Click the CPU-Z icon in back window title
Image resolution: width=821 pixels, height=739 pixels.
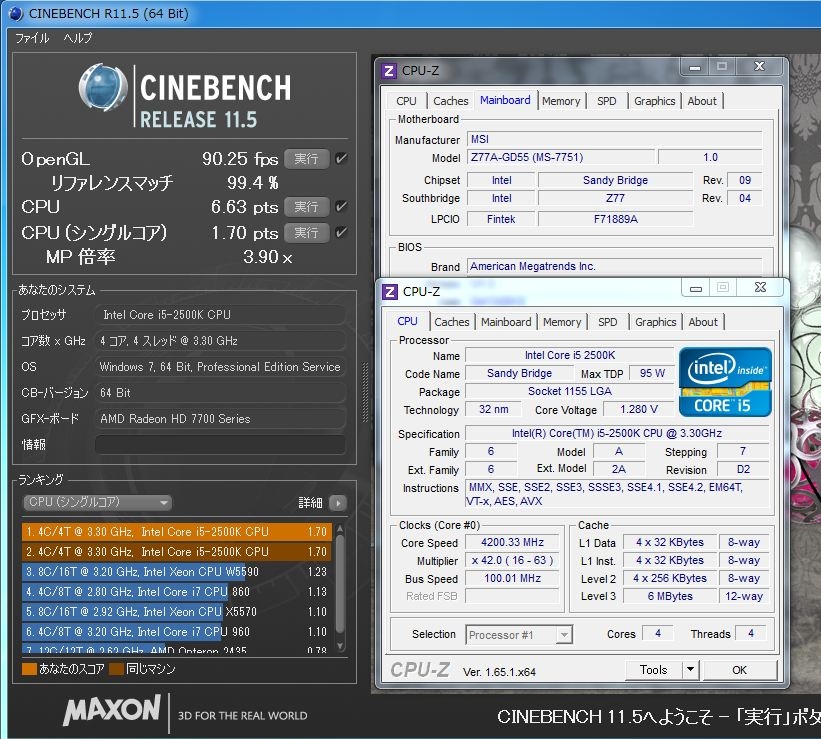(389, 71)
